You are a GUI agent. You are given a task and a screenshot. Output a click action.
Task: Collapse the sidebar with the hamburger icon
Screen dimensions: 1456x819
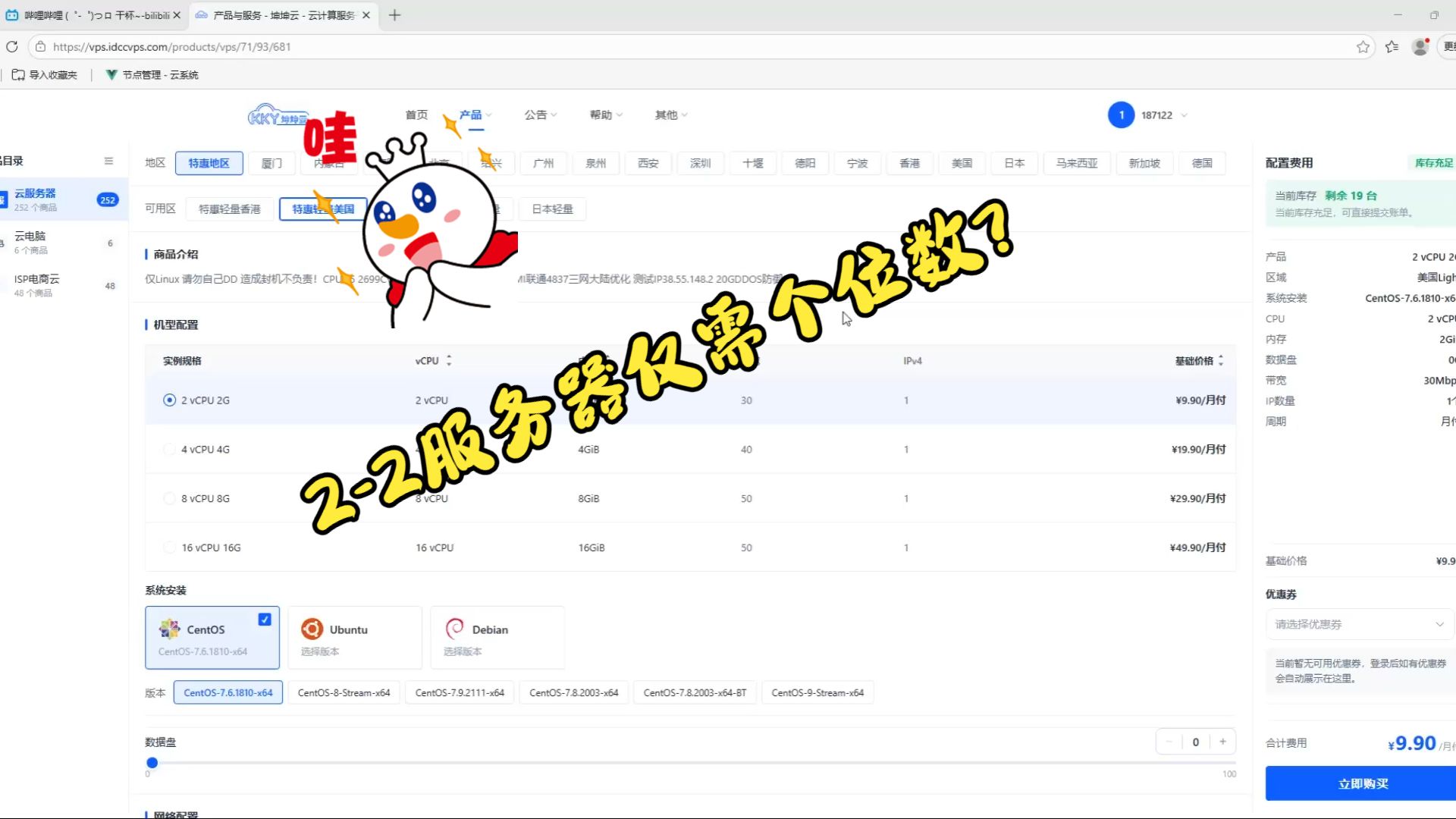[x=108, y=161]
